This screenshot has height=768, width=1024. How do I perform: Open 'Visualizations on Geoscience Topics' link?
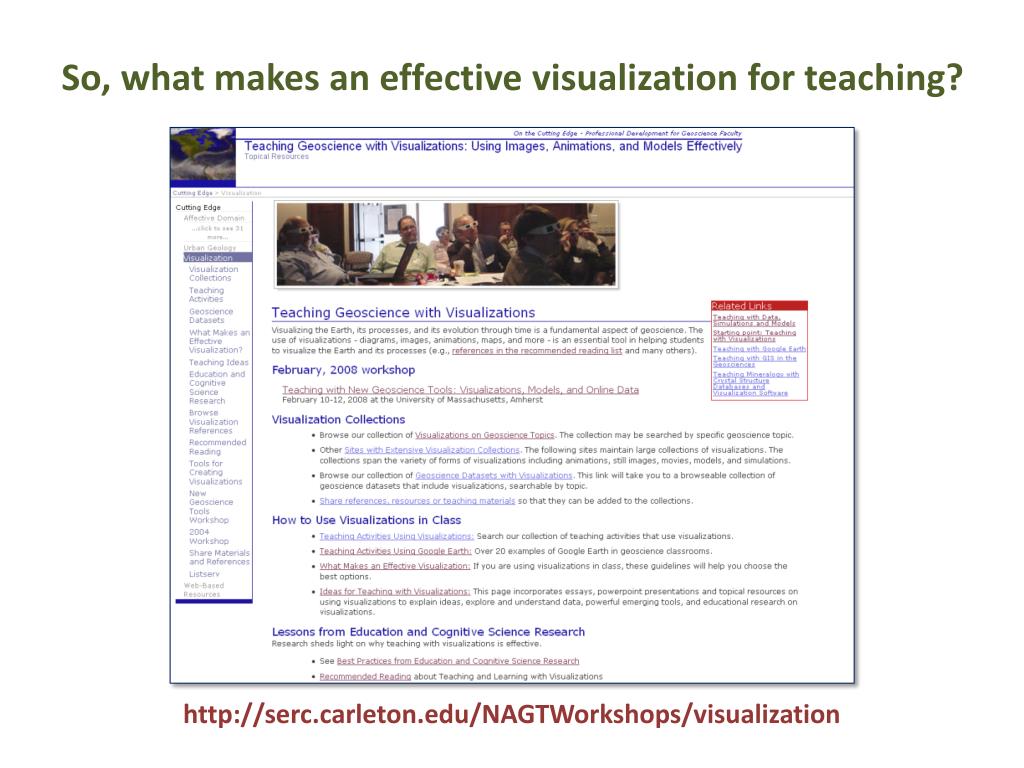pyautogui.click(x=485, y=435)
